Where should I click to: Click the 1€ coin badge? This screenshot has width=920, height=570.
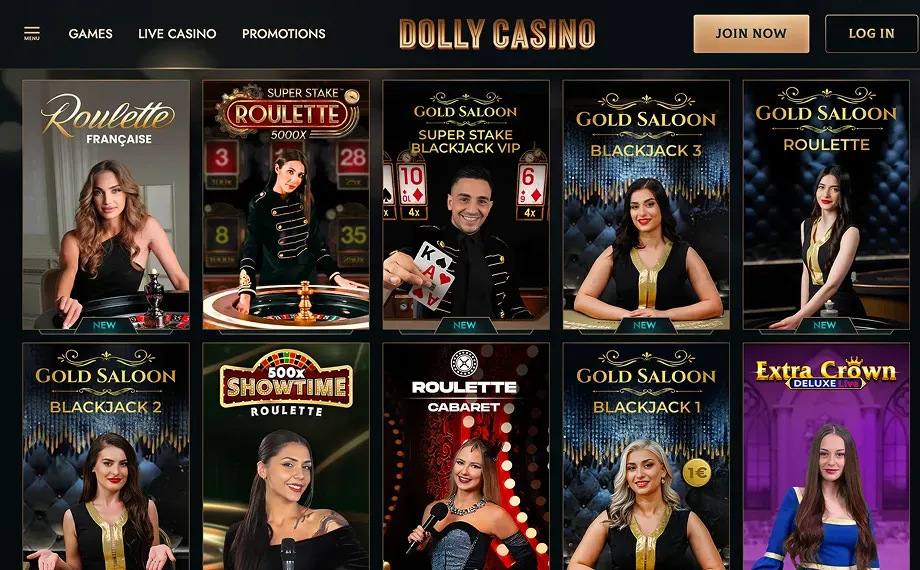tap(696, 473)
